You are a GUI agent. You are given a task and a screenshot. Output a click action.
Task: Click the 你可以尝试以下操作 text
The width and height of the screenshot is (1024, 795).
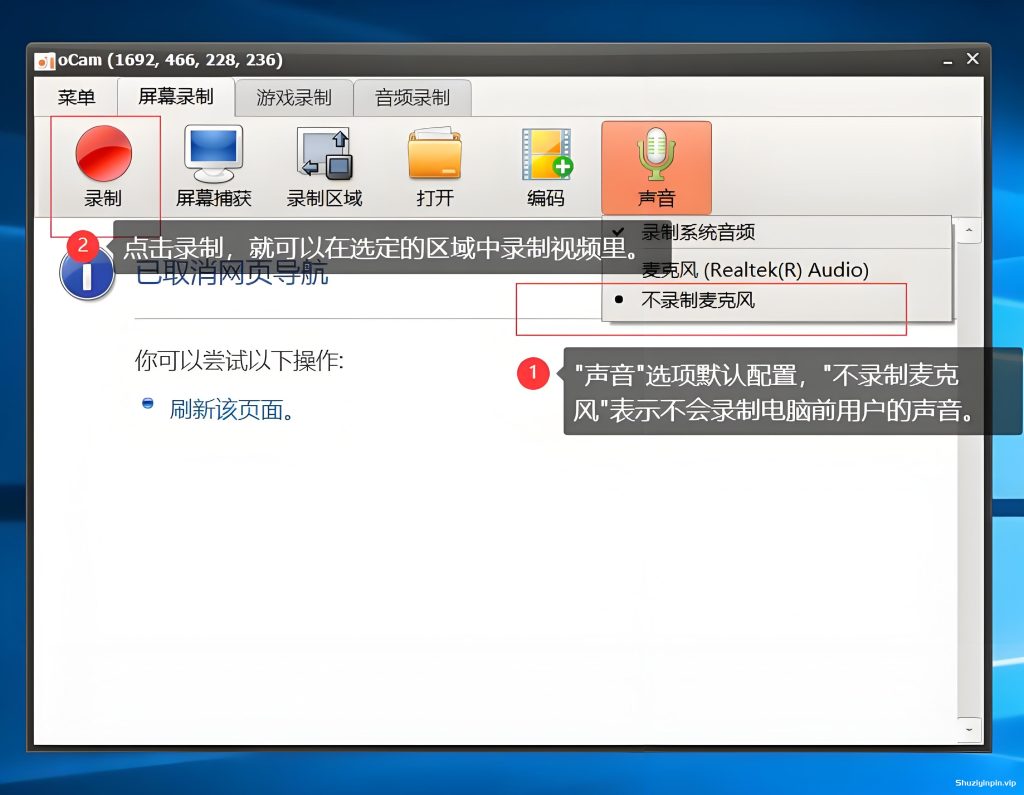(239, 361)
